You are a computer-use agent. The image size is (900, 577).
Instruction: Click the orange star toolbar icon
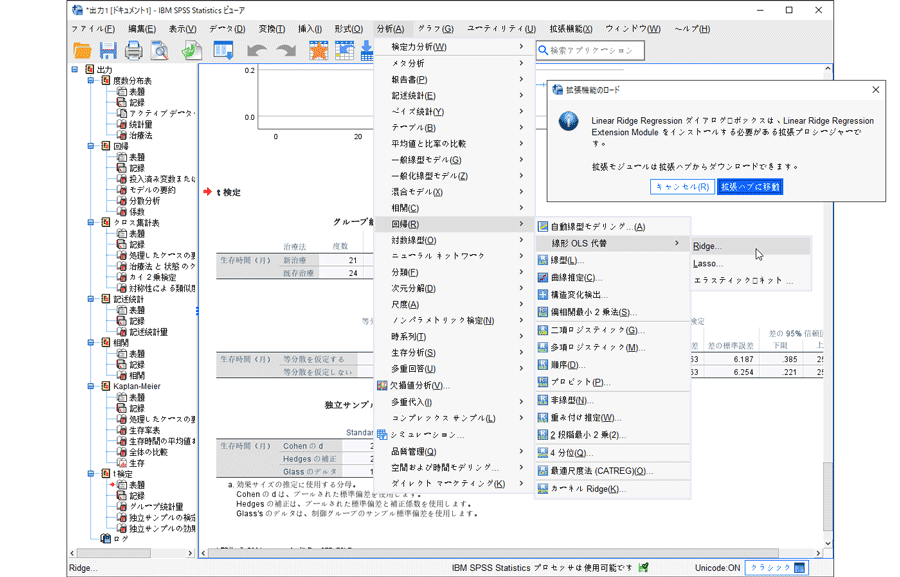click(x=318, y=50)
